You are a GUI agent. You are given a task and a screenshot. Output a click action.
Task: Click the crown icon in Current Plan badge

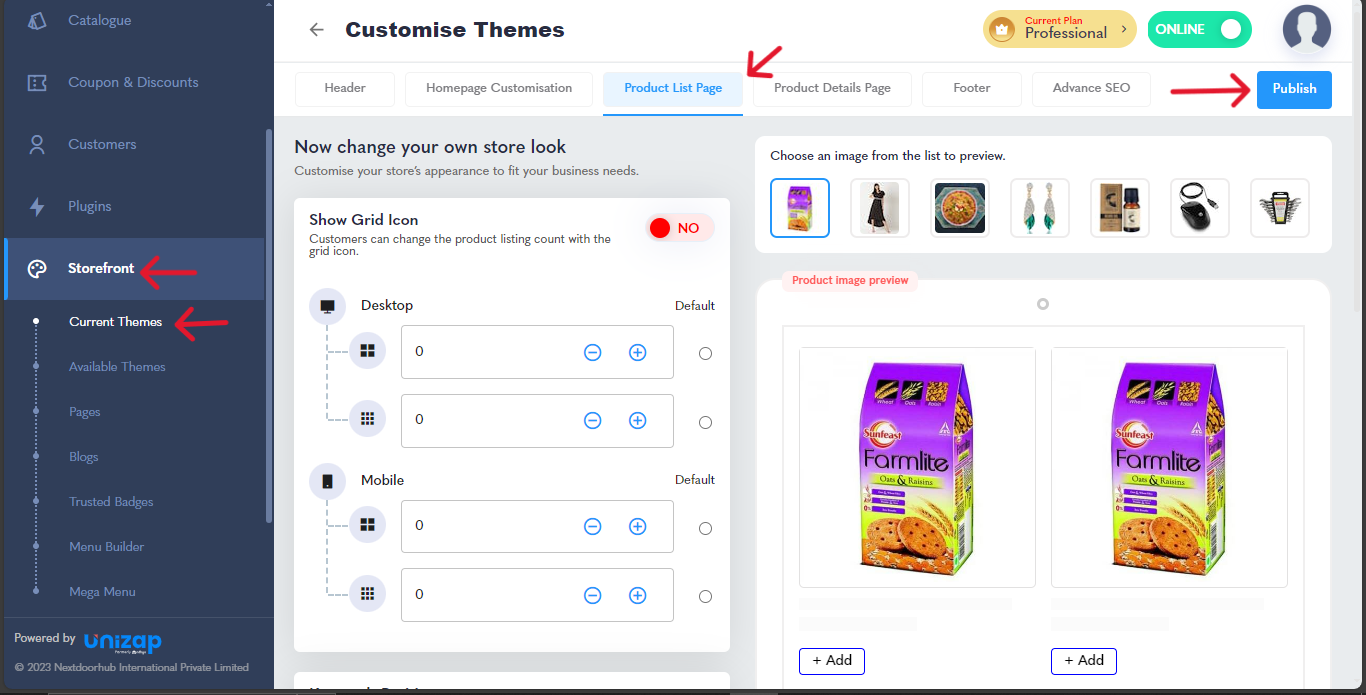pos(1001,30)
